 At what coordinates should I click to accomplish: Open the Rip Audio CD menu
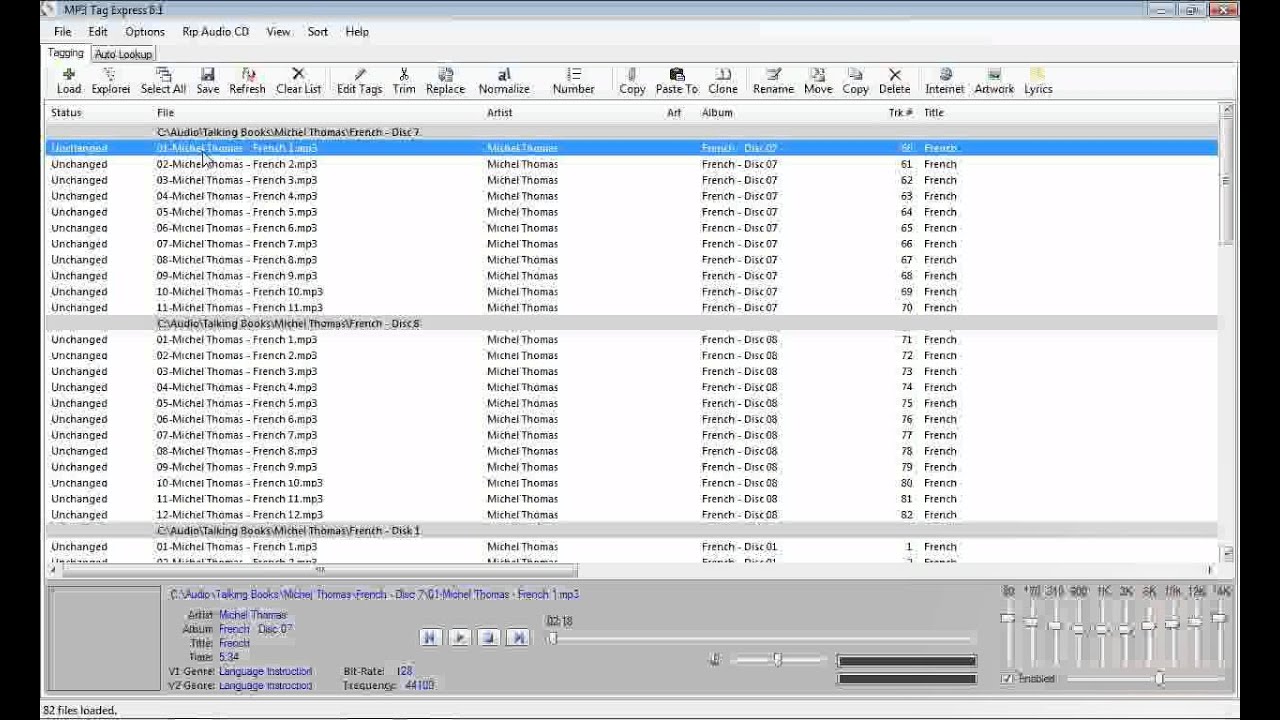pyautogui.click(x=215, y=32)
